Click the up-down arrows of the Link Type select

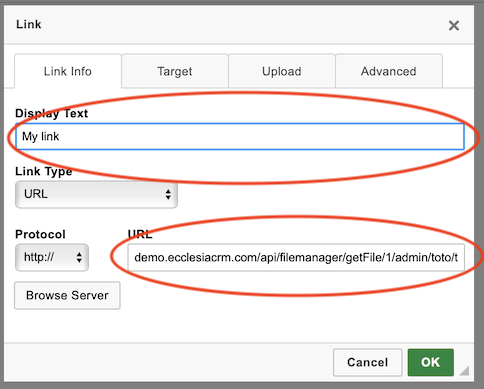point(168,194)
